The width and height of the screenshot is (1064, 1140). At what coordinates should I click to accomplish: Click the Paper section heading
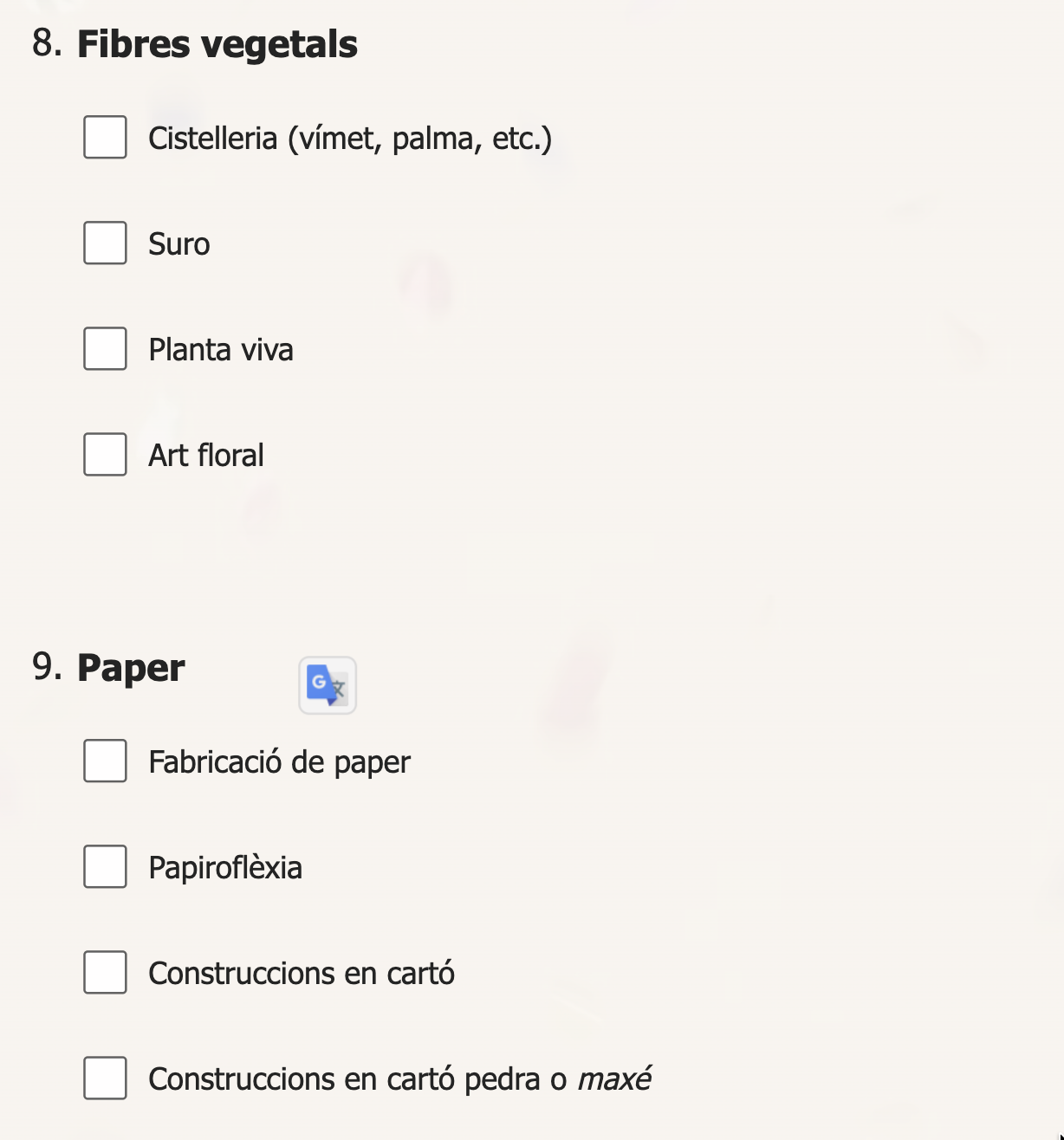tap(131, 668)
